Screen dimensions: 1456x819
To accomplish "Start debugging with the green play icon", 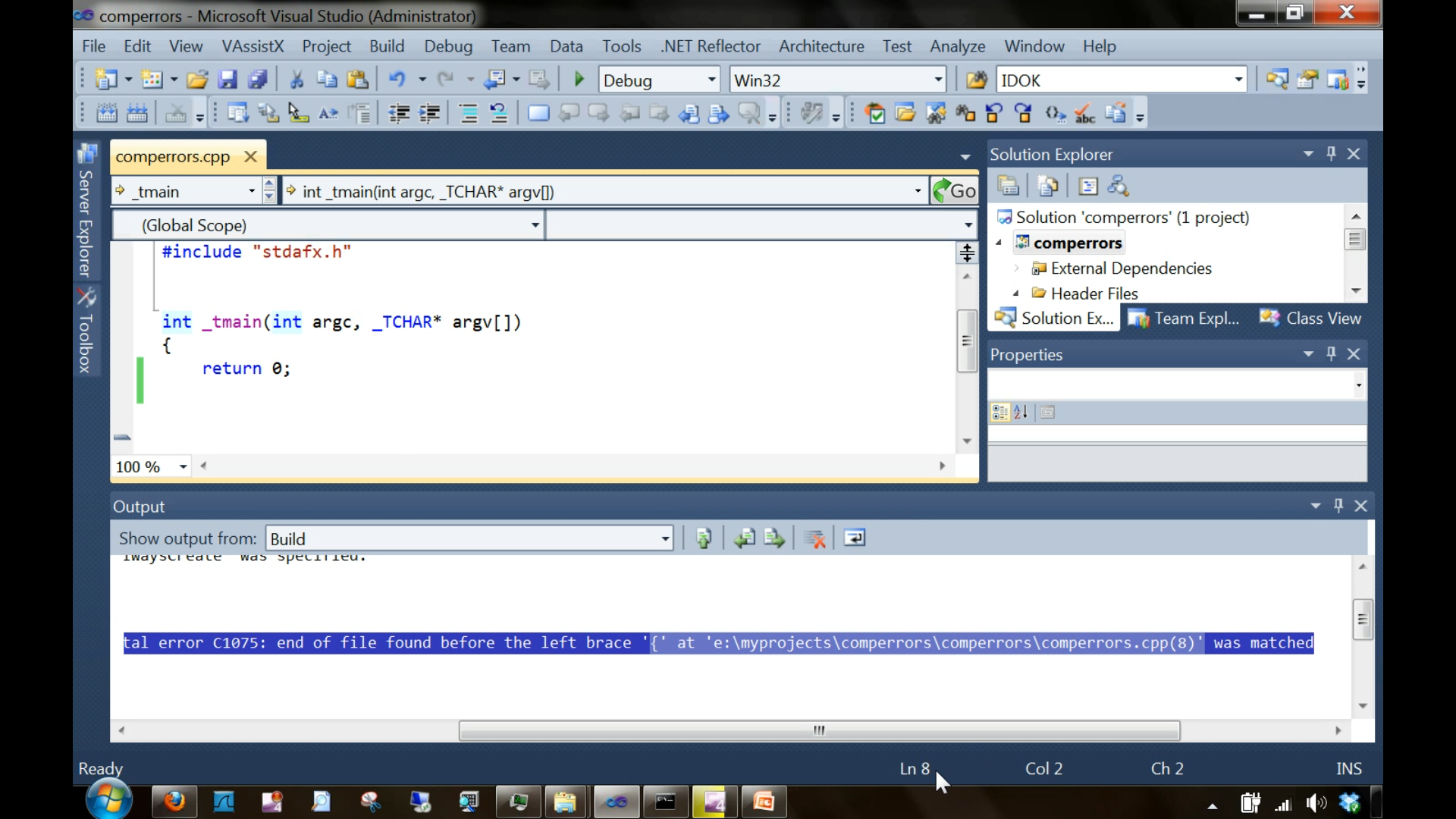I will [578, 79].
